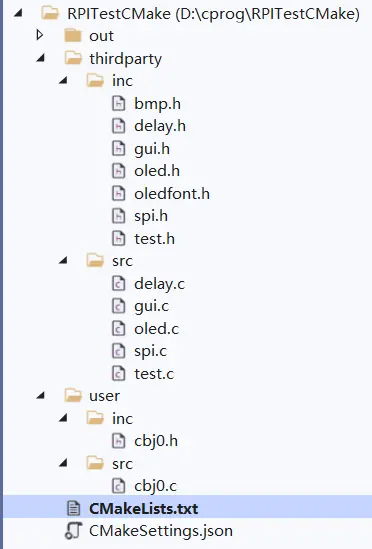Click the thirdparty folder icon

[x=74, y=58]
